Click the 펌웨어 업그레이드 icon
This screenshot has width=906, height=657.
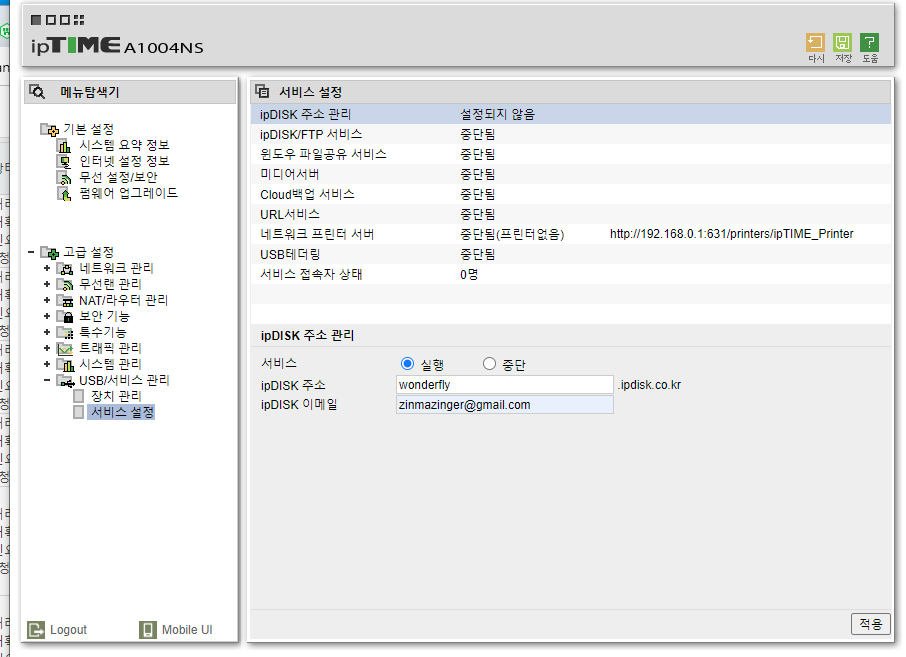point(64,194)
